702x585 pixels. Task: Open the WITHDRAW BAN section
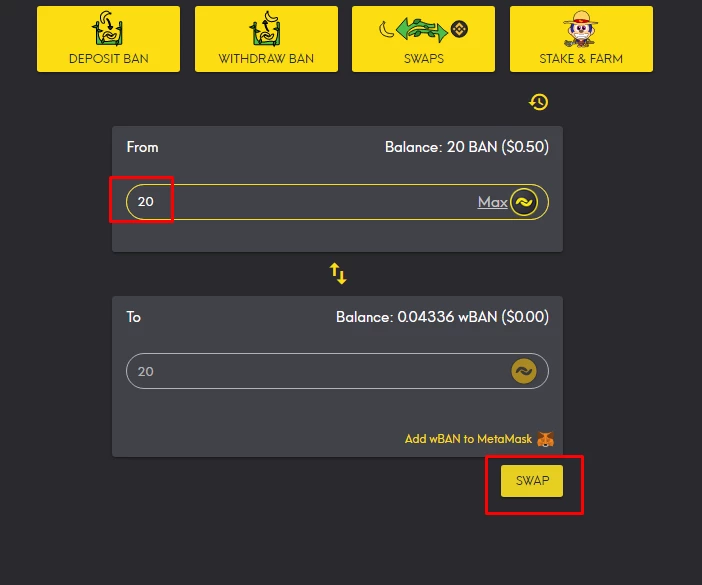click(x=266, y=39)
